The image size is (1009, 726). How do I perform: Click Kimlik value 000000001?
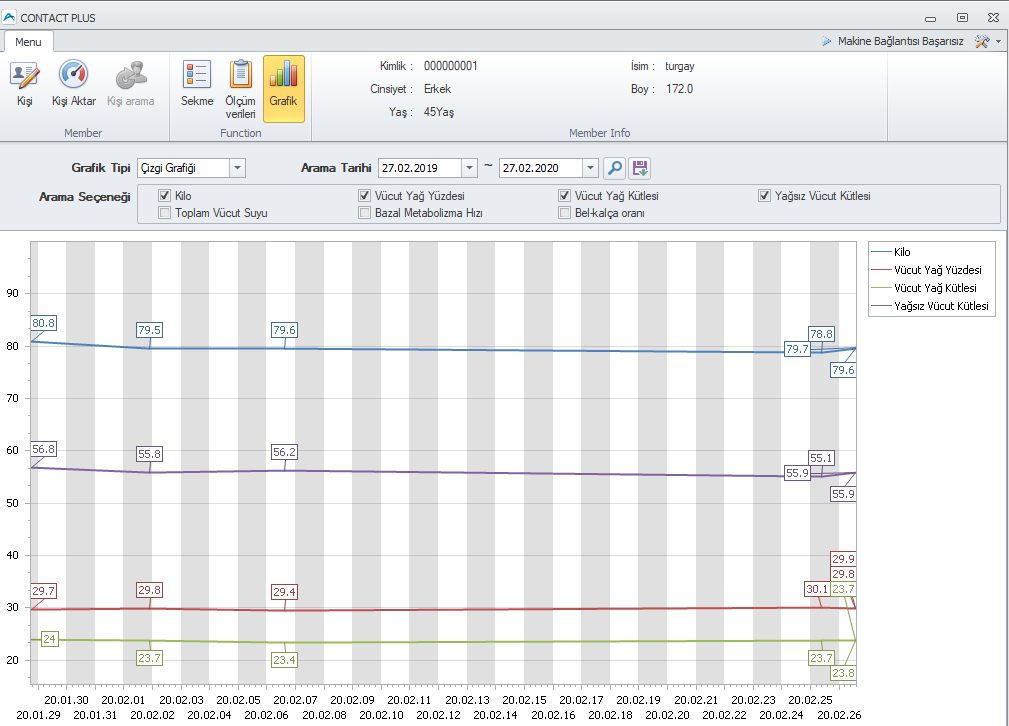[x=450, y=66]
